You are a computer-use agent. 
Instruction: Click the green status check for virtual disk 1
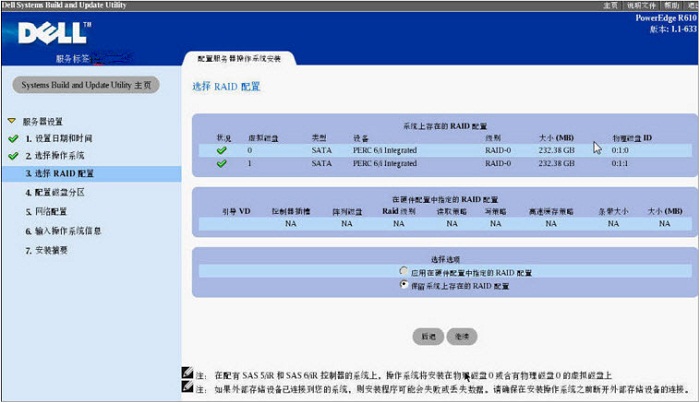221,163
